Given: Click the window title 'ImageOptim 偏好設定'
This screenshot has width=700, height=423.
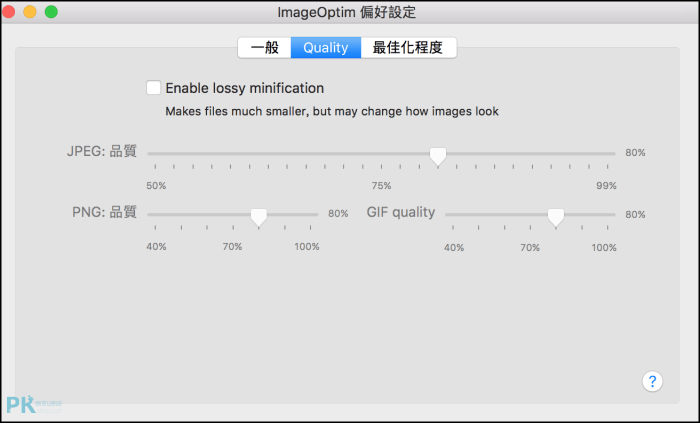Looking at the screenshot, I should pyautogui.click(x=346, y=12).
